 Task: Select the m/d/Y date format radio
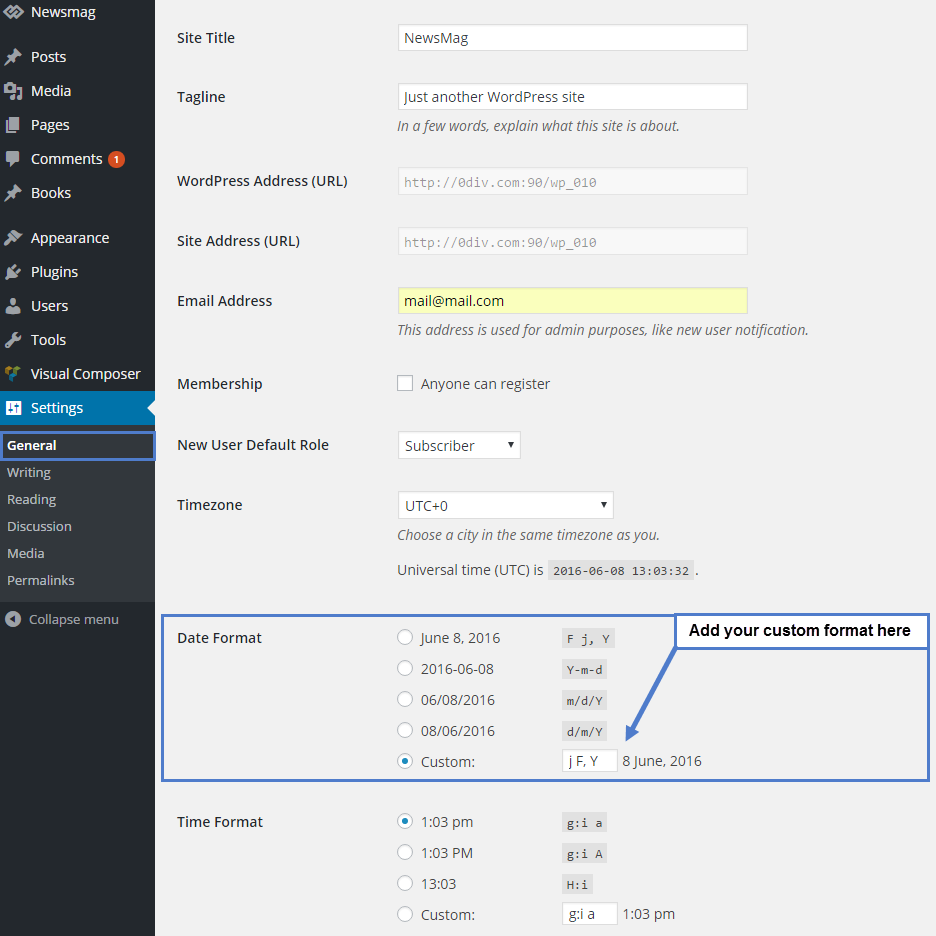click(405, 699)
